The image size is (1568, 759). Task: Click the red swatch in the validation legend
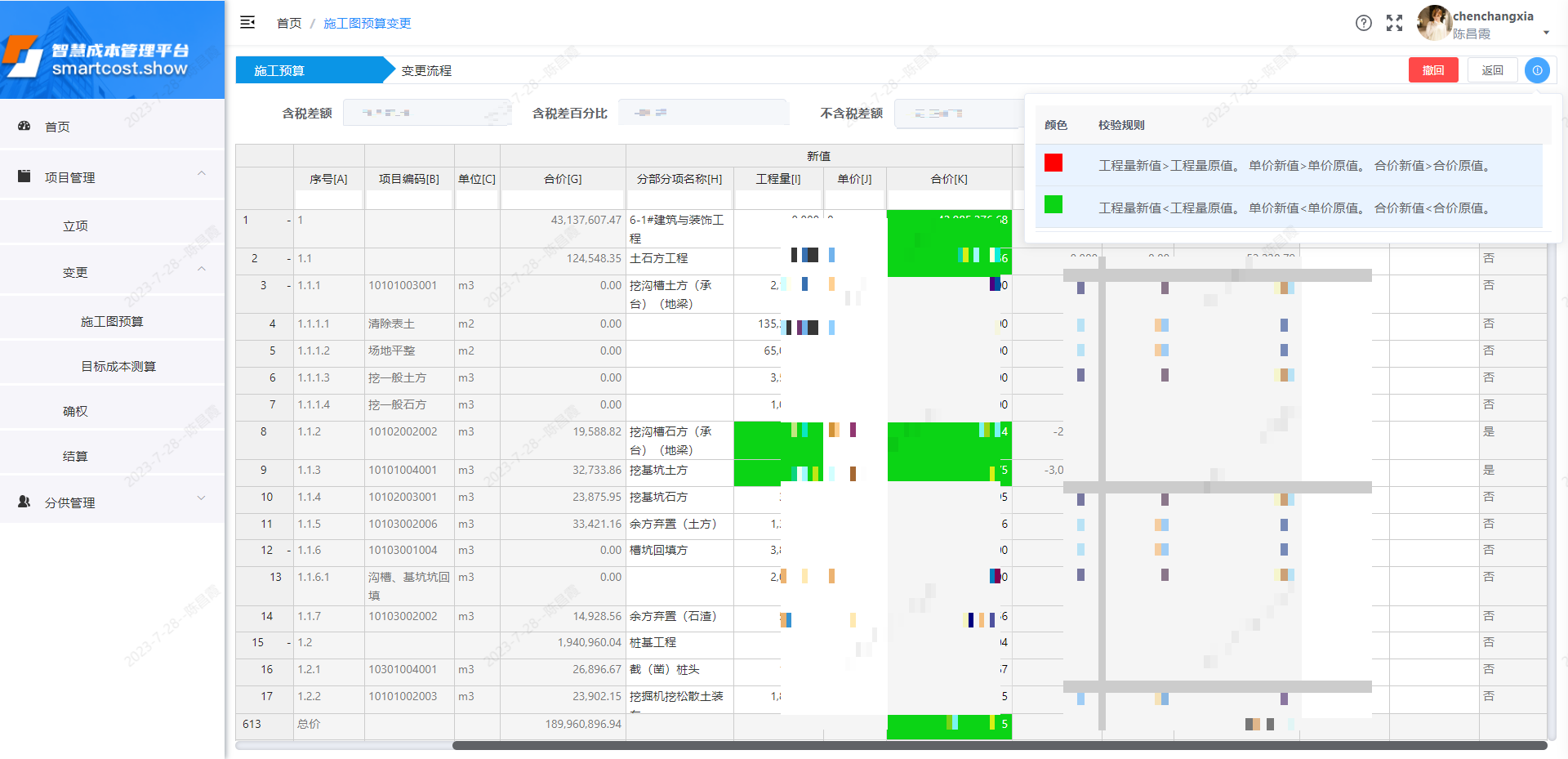[1053, 163]
